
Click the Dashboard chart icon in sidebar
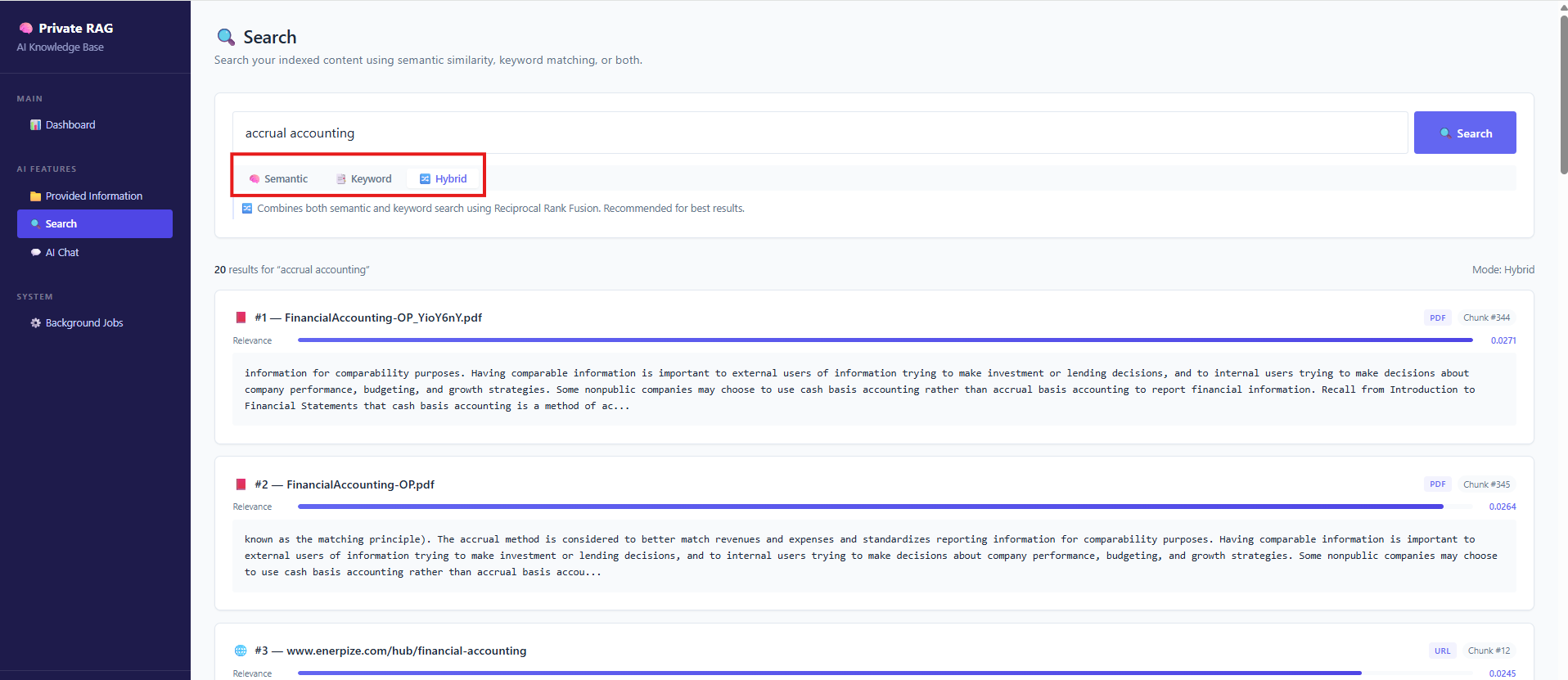click(x=35, y=125)
